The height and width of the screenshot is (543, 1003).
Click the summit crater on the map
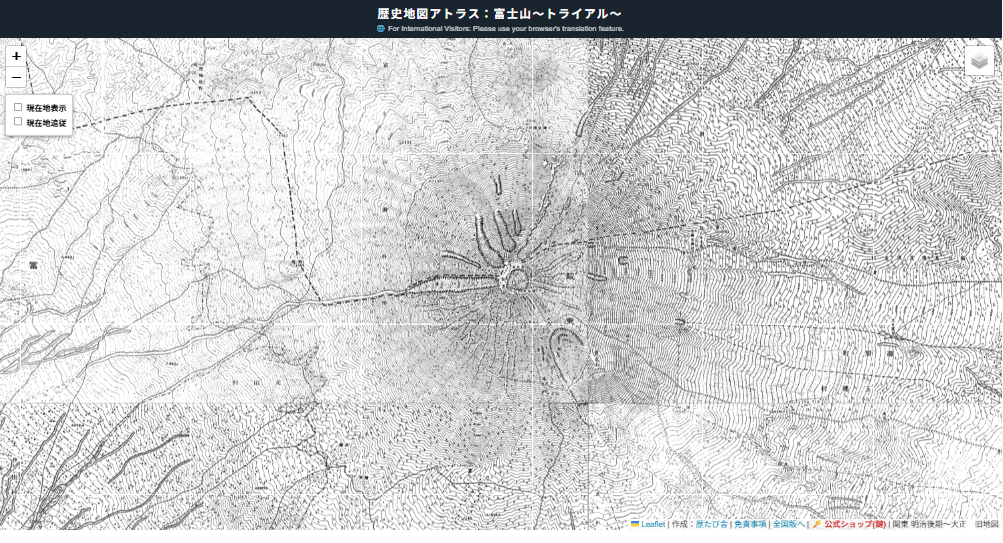516,278
